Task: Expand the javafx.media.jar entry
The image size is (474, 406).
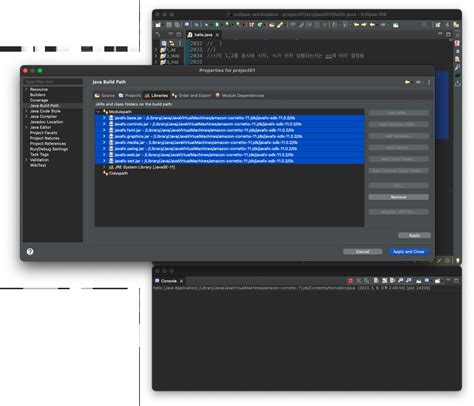Action: tap(104, 142)
